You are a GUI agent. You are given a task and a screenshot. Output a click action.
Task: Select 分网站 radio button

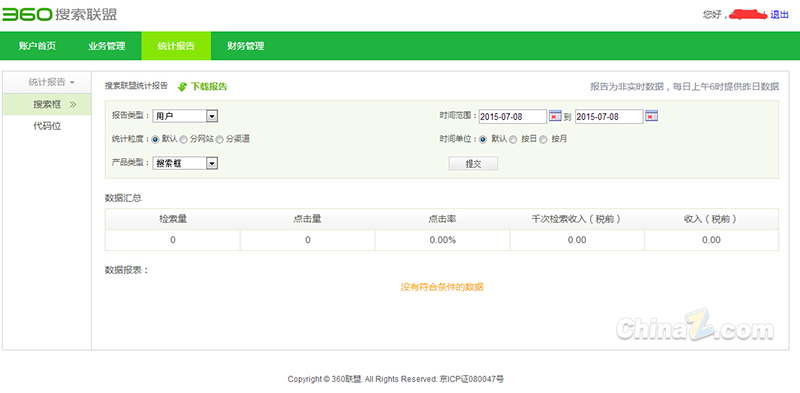(183, 139)
